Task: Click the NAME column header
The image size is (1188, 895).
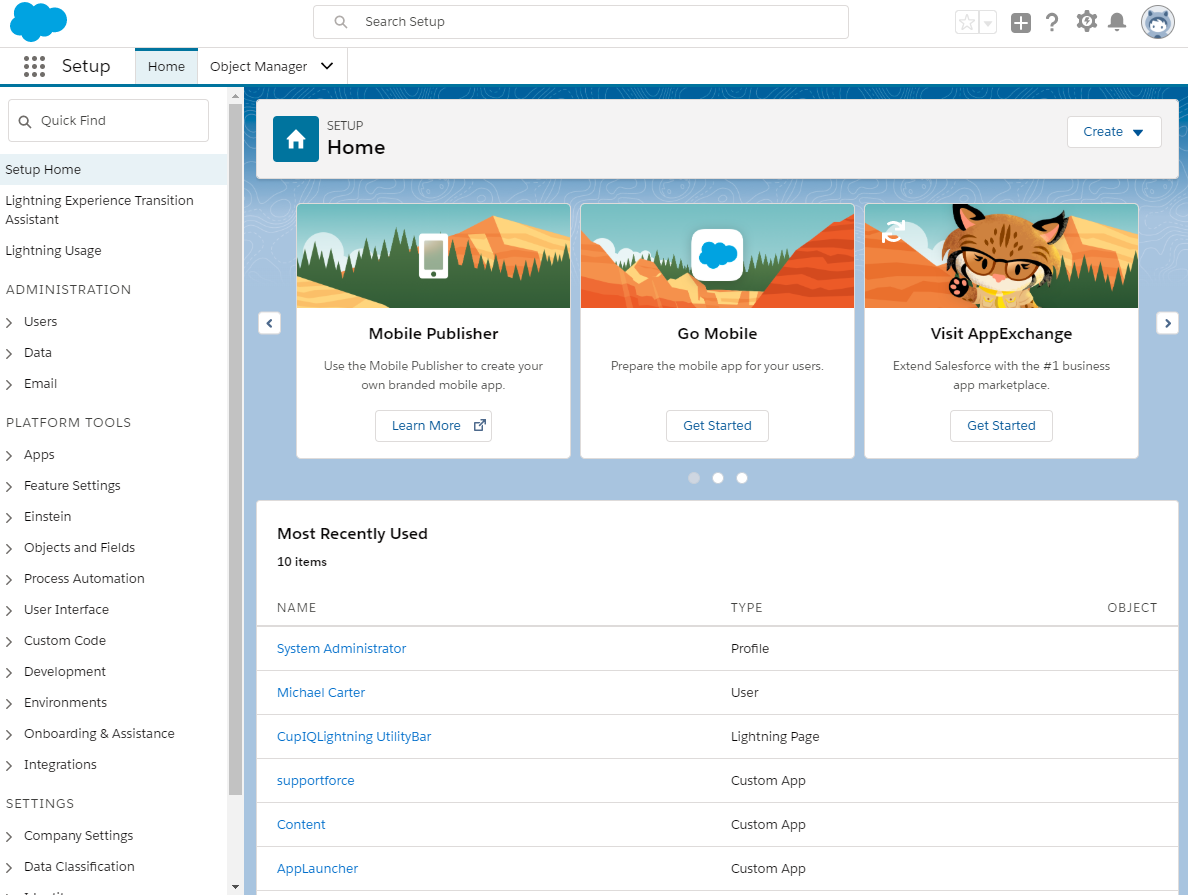Action: (296, 608)
